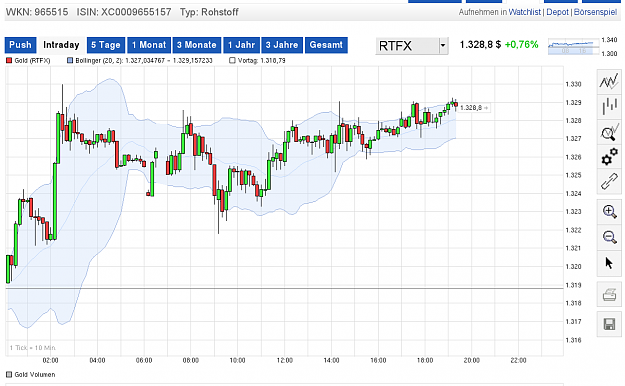Switch to the 1 Jahr timeframe
This screenshot has height=386, width=625.
pyautogui.click(x=242, y=45)
